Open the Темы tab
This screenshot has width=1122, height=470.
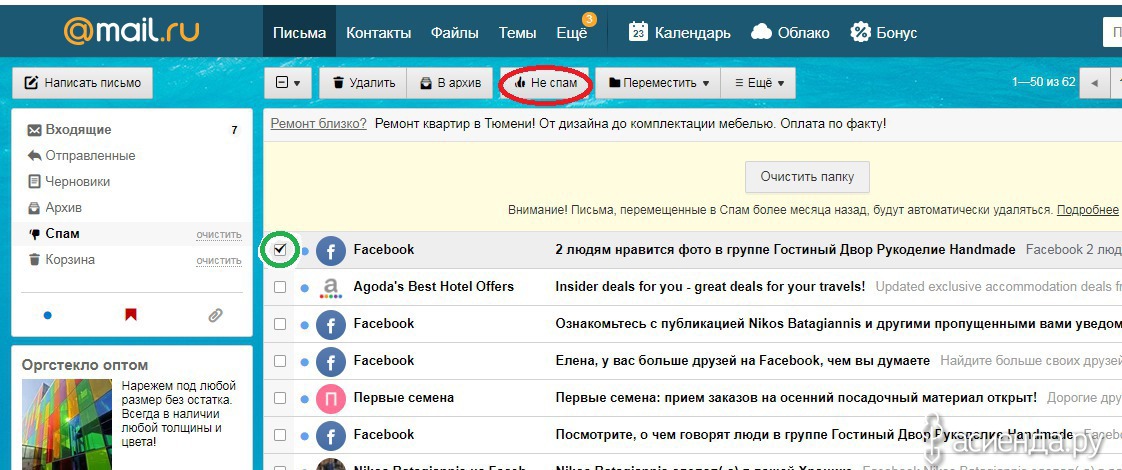pyautogui.click(x=517, y=33)
